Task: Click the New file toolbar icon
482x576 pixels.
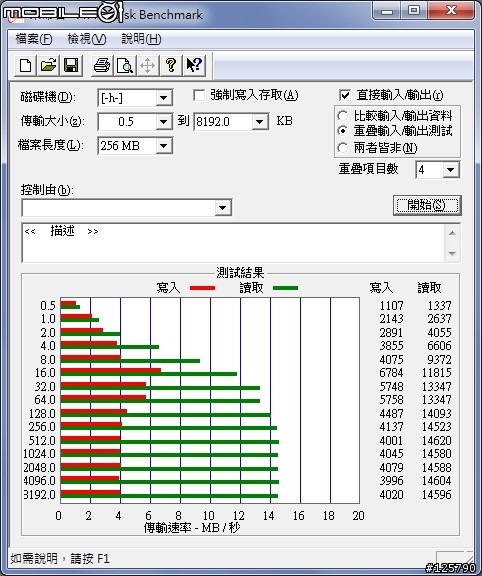Action: [25, 66]
